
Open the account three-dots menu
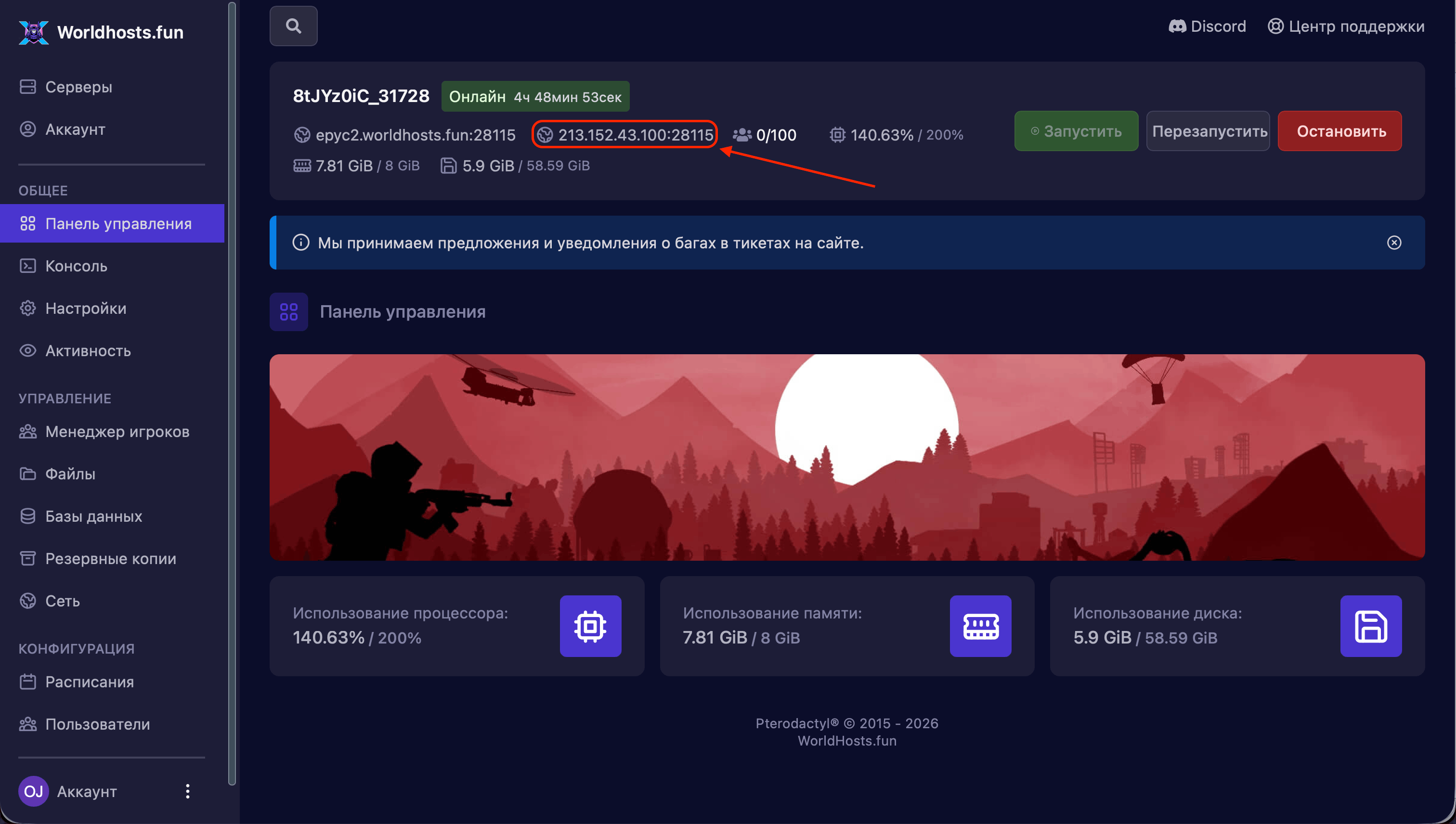coord(187,791)
